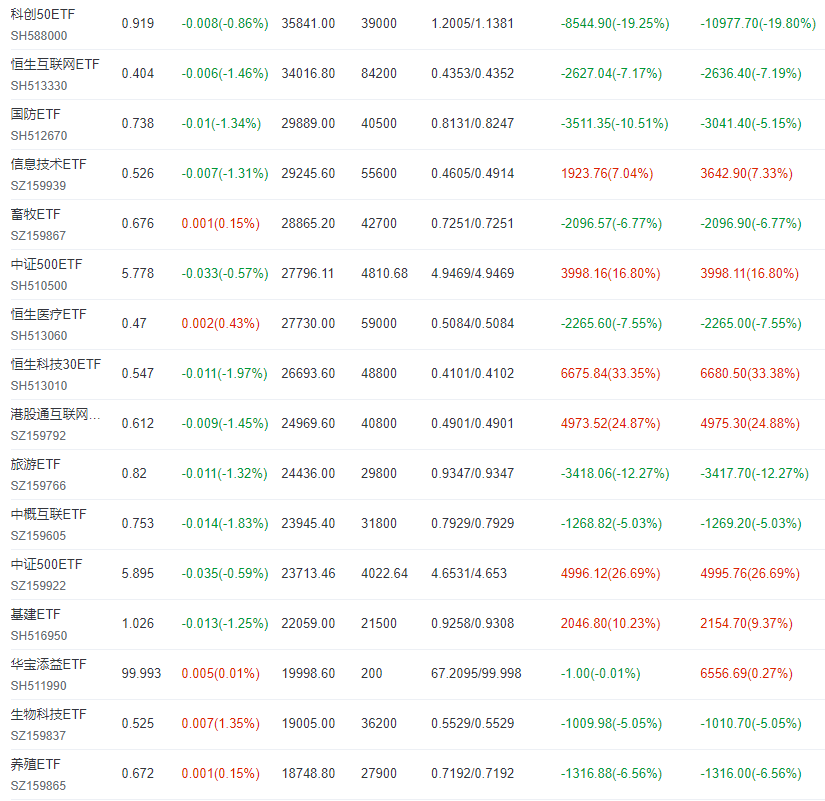Select code SZ159922
Image resolution: width=825 pixels, height=801 pixels.
pos(38,586)
